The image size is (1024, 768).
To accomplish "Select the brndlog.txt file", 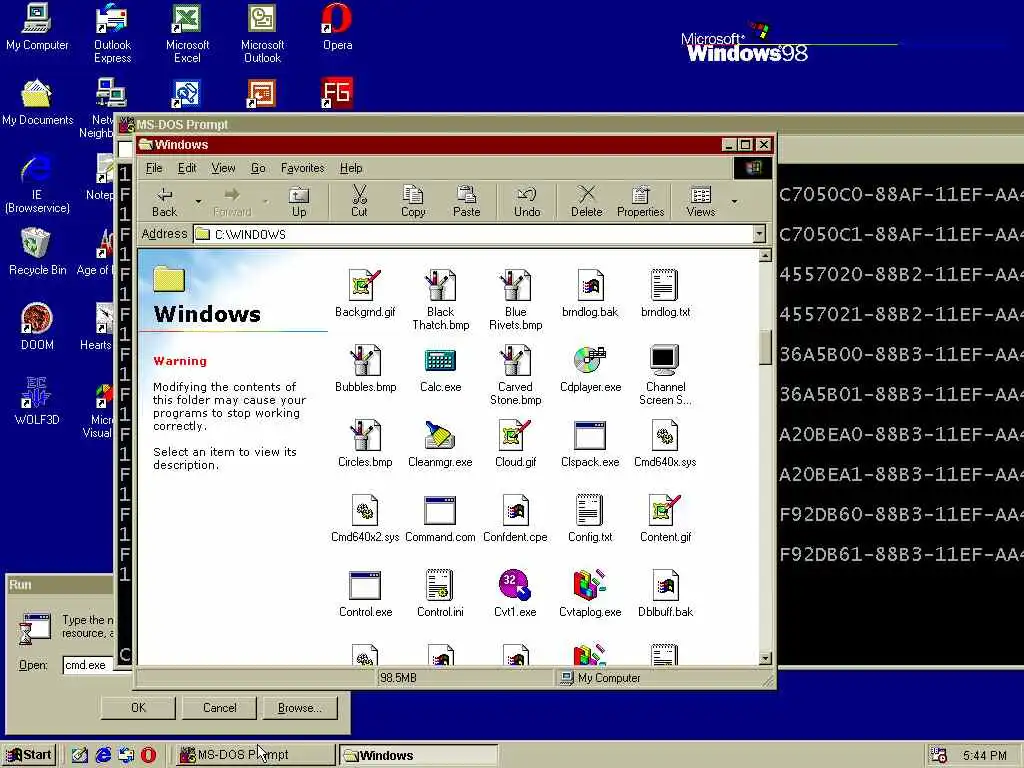I will [665, 293].
